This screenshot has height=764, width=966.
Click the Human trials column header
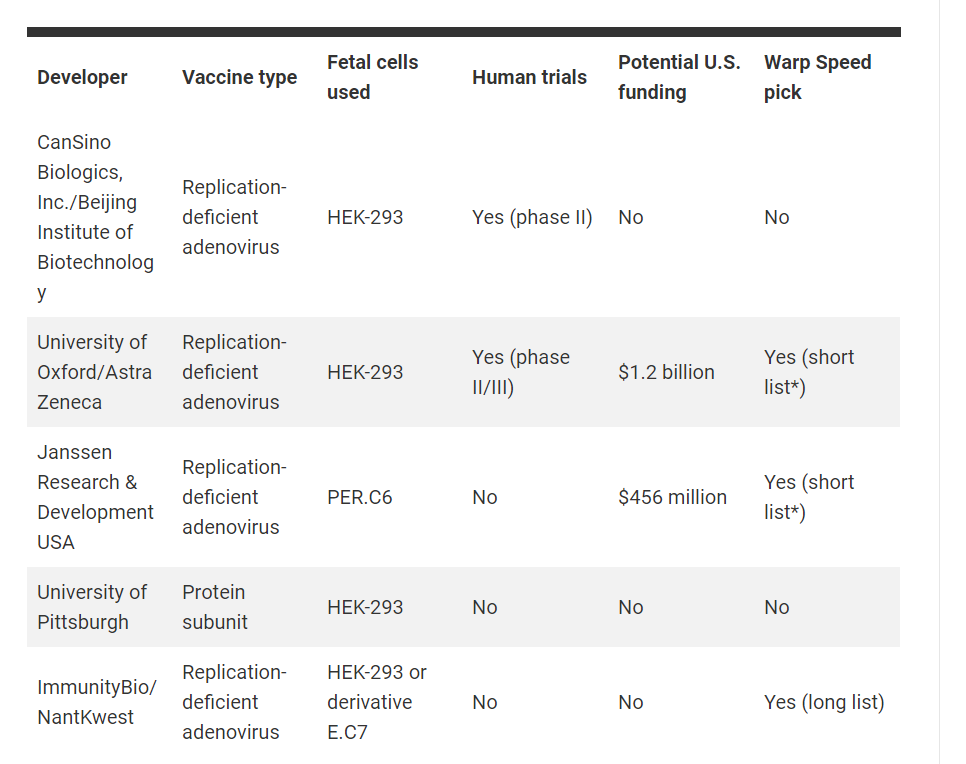(x=529, y=77)
